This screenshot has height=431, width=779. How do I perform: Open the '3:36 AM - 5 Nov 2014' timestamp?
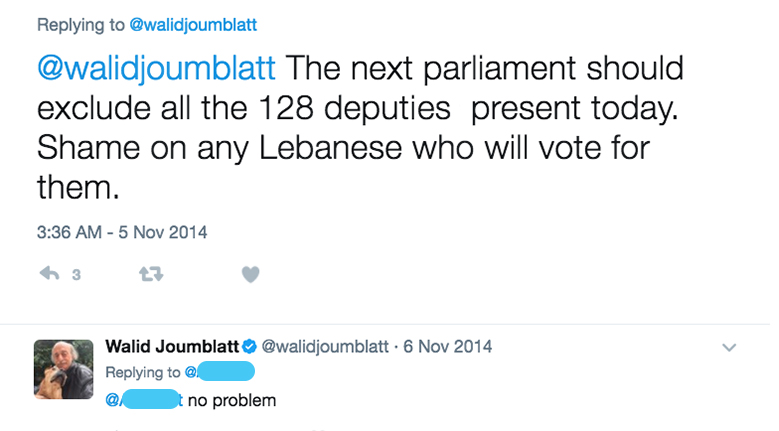coord(121,232)
